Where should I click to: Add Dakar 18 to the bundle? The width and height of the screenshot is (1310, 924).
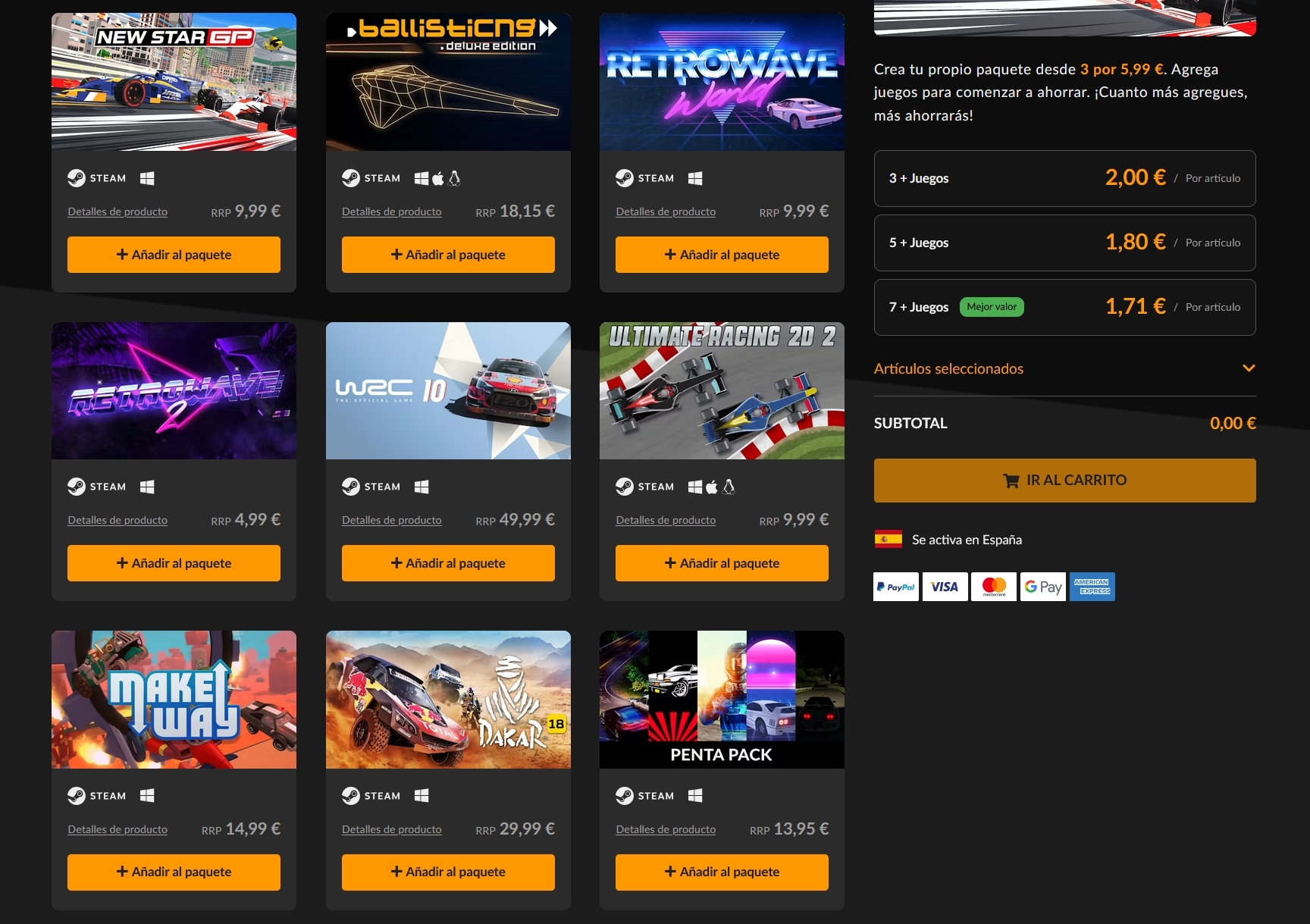(448, 872)
